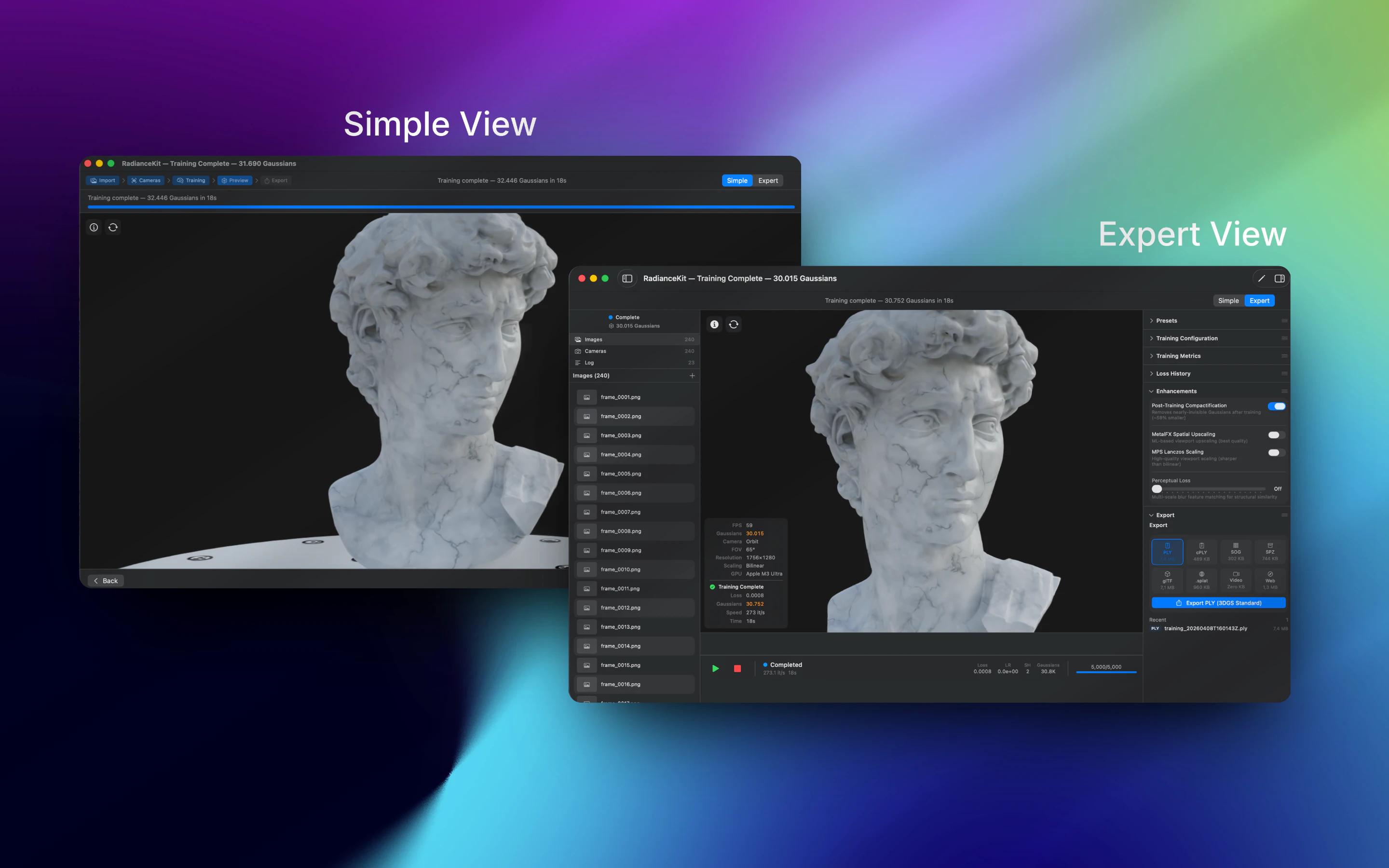
Task: Select Web export format tile
Action: pos(1269,581)
